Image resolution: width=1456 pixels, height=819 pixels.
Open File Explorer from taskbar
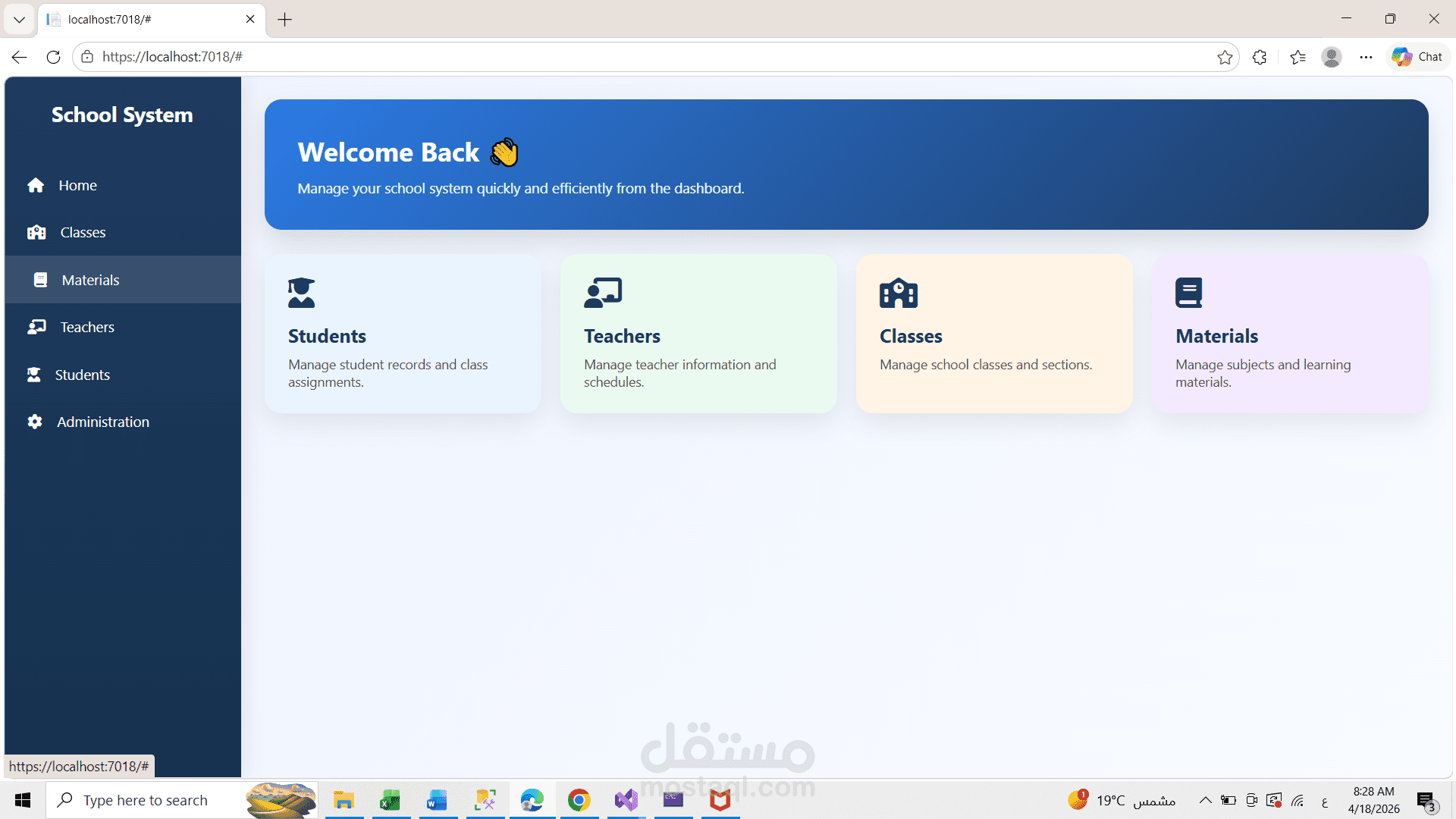click(344, 800)
